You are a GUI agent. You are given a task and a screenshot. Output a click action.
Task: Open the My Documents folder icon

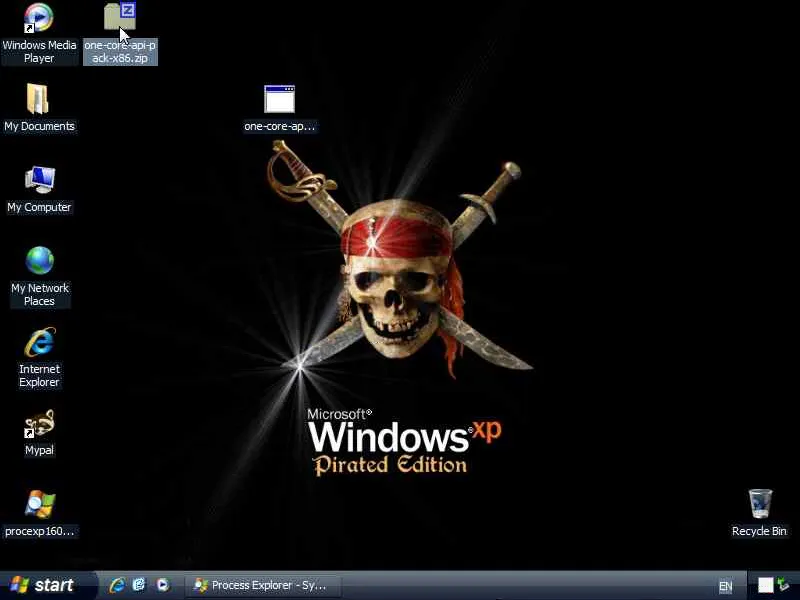[38, 98]
